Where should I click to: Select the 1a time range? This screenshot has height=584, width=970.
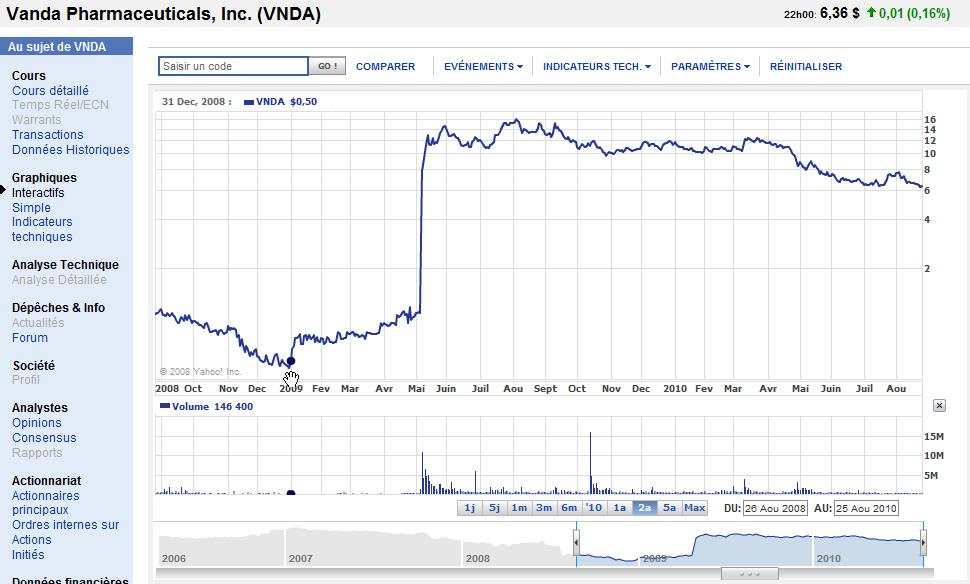tap(619, 508)
